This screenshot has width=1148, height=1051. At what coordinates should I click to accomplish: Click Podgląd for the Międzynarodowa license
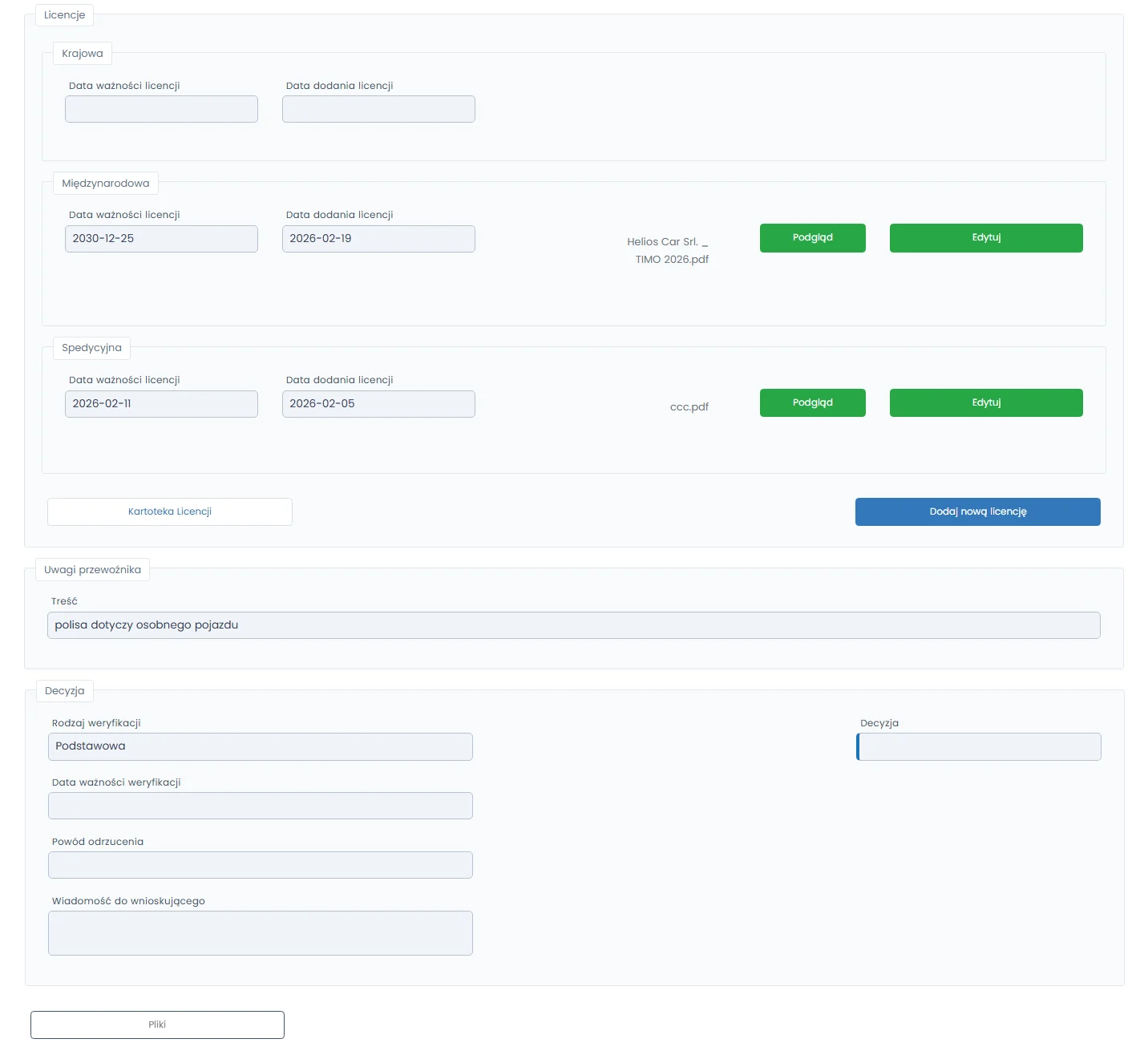812,238
